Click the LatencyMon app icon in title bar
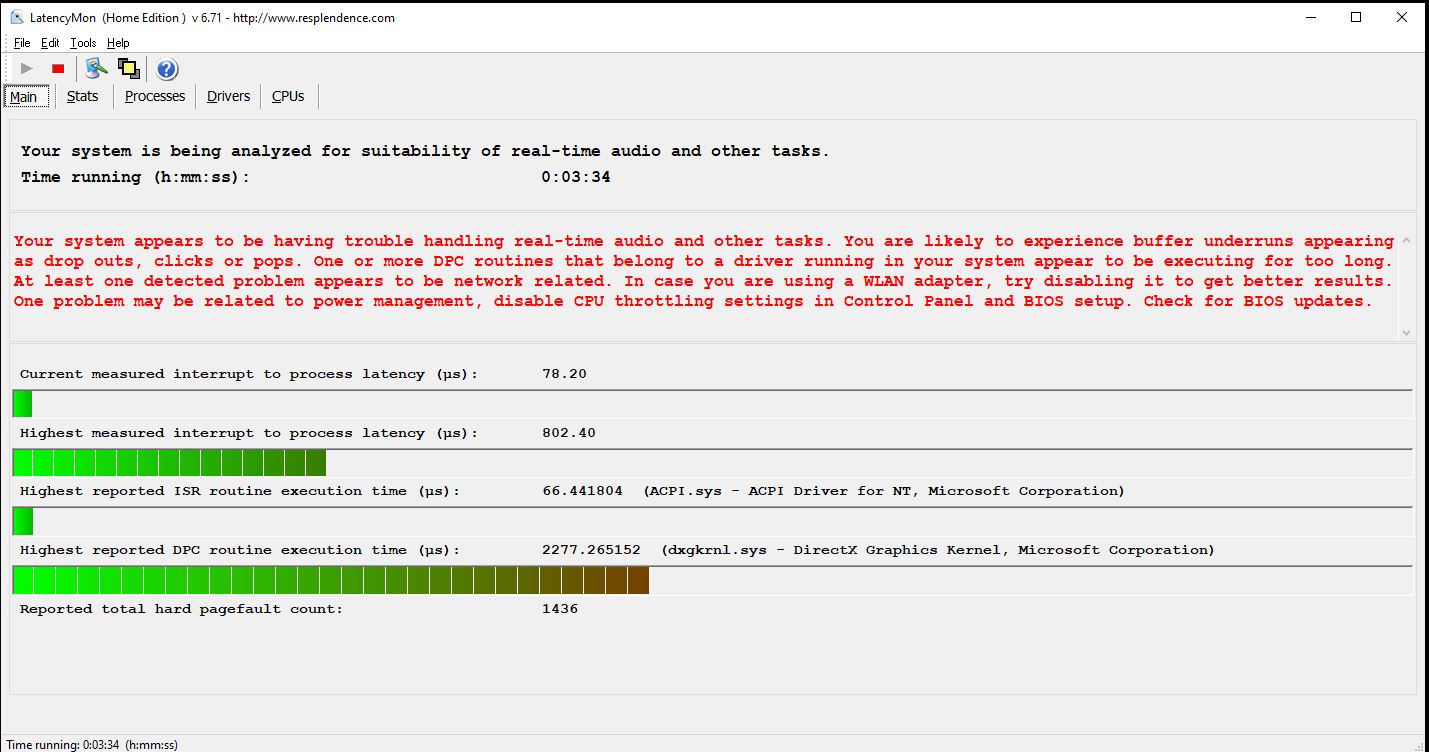Image resolution: width=1429 pixels, height=752 pixels. 17,17
